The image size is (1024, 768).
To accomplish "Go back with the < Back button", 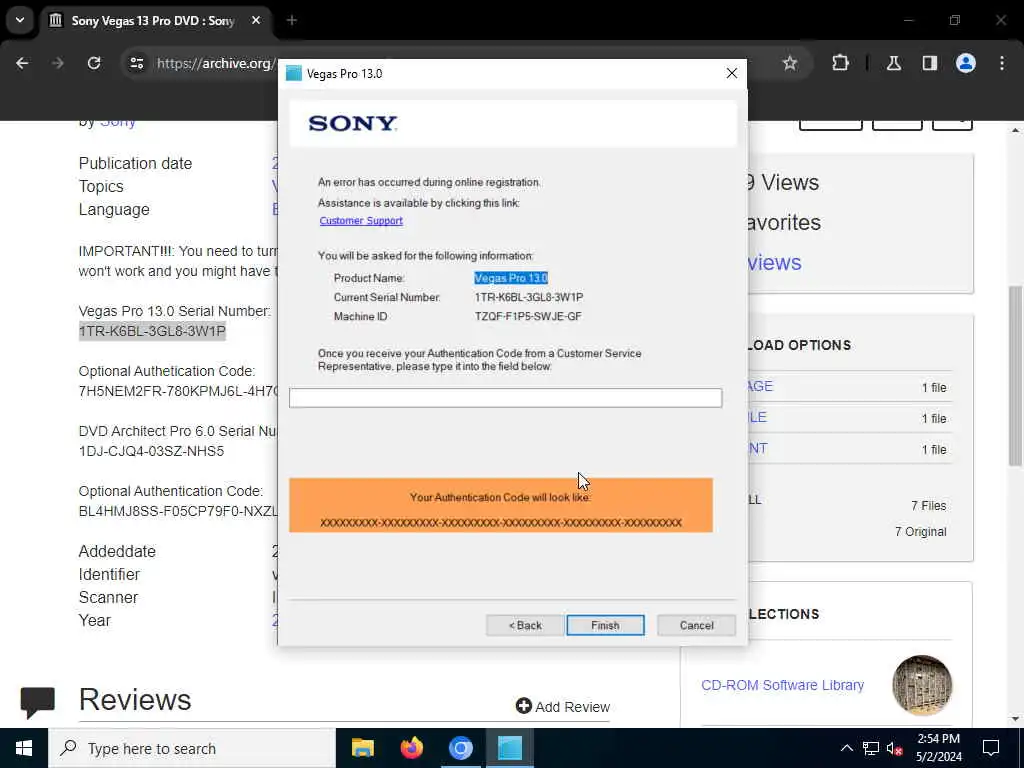I will click(x=525, y=625).
